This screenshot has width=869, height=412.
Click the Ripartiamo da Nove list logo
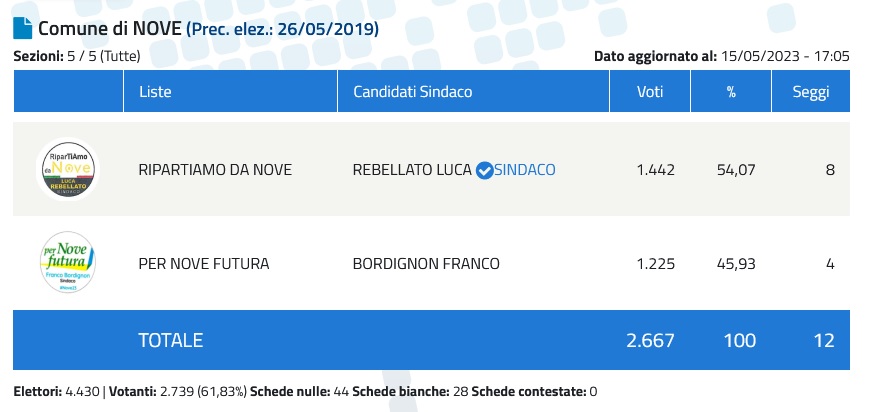pyautogui.click(x=68, y=169)
